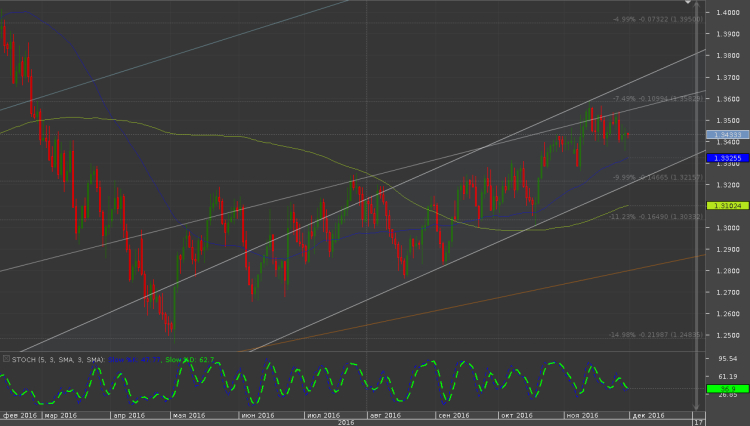Image resolution: width=750 pixels, height=426 pixels.
Task: Click the 1.4000 price axis label
Action: tap(728, 12)
